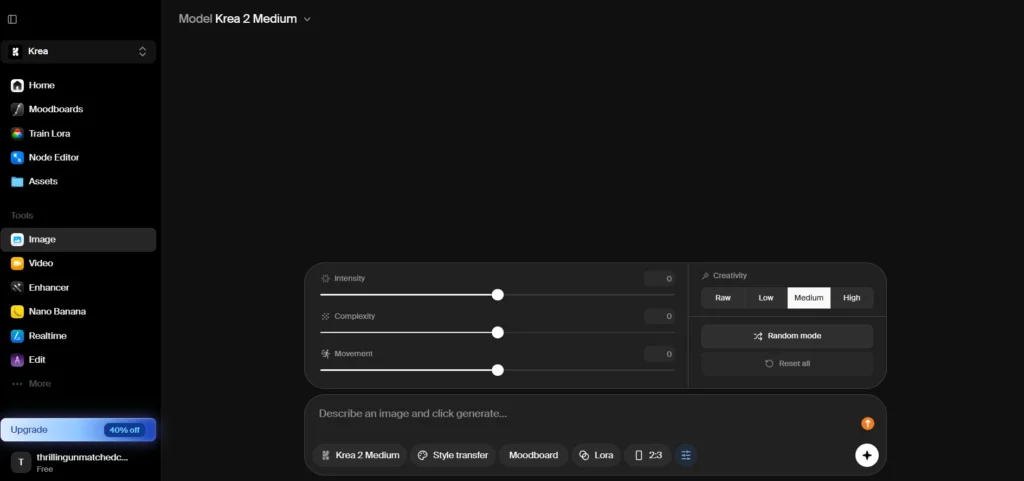Click the Movement value field

(x=660, y=354)
